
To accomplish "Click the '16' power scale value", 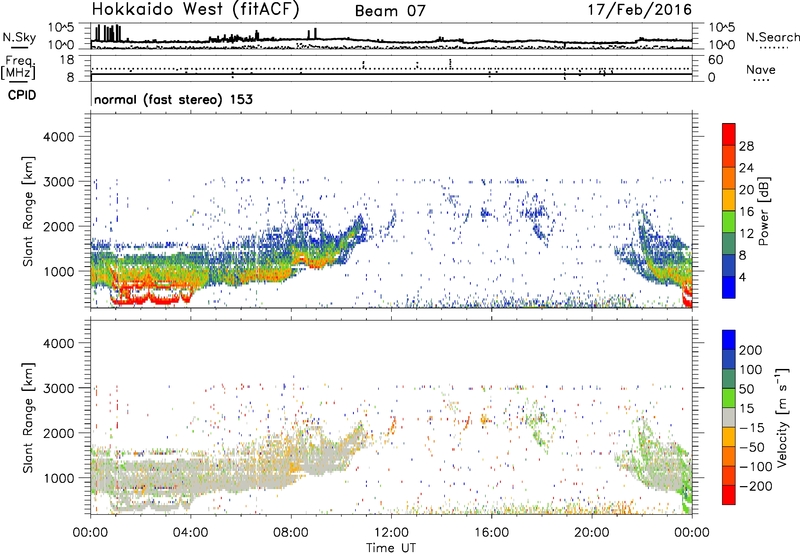I will click(x=746, y=212).
